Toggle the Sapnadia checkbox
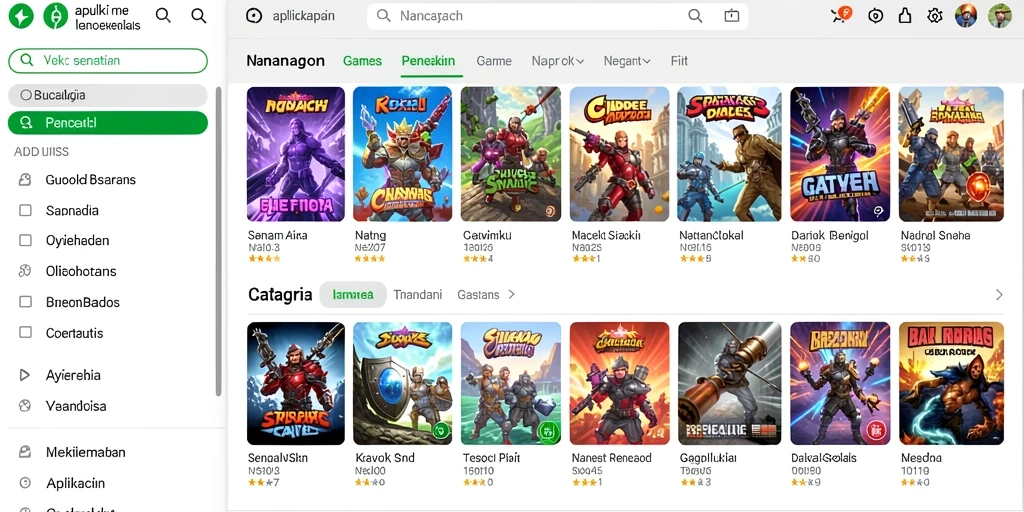 pos(25,210)
